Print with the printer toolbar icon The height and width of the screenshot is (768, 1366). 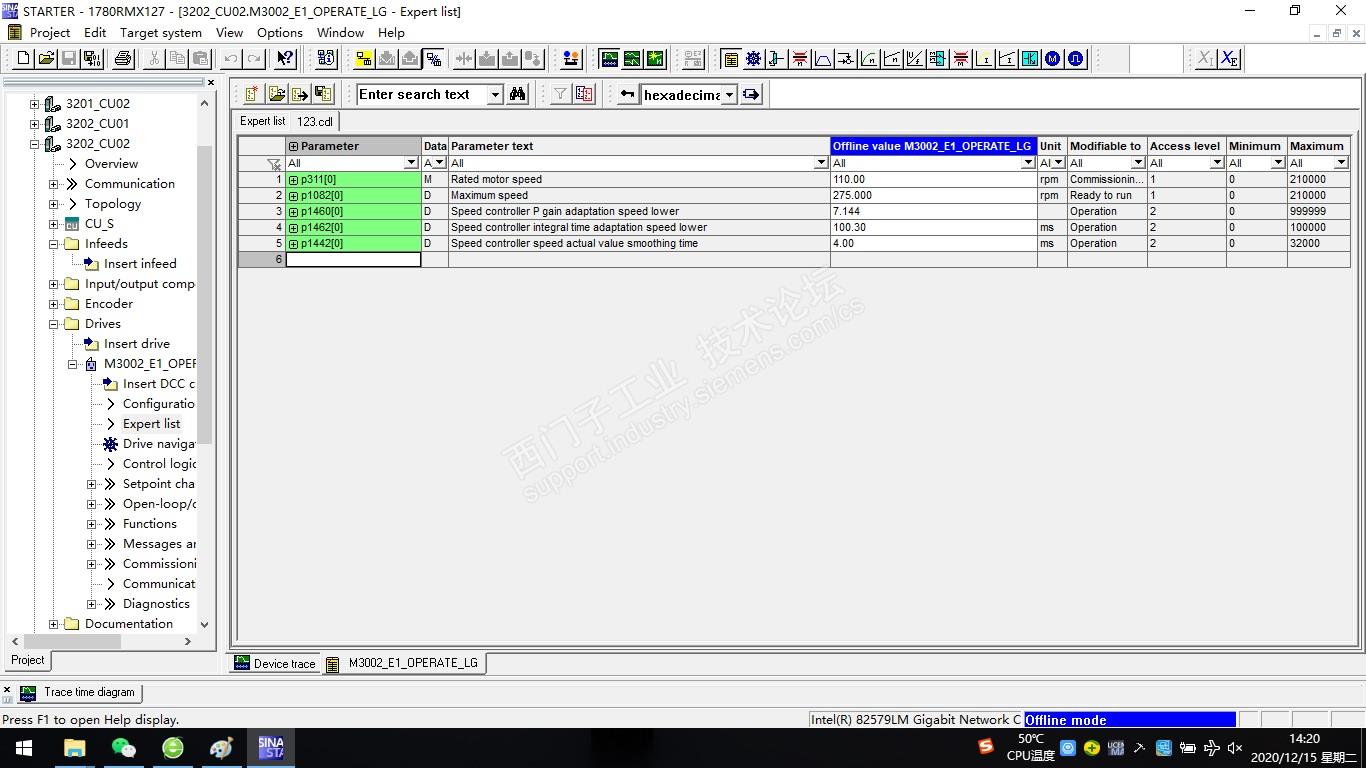(123, 59)
